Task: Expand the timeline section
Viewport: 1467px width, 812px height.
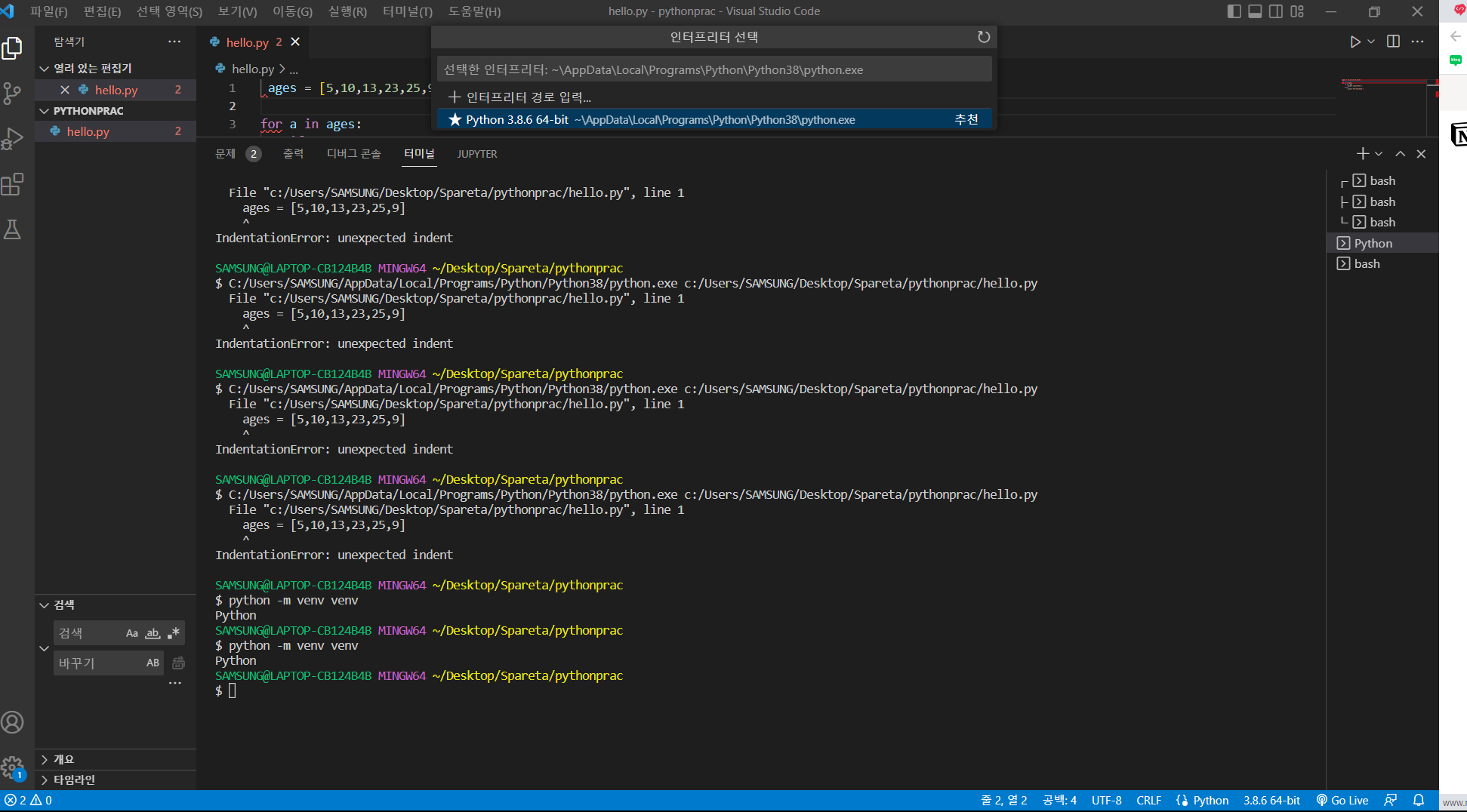Action: [116, 780]
